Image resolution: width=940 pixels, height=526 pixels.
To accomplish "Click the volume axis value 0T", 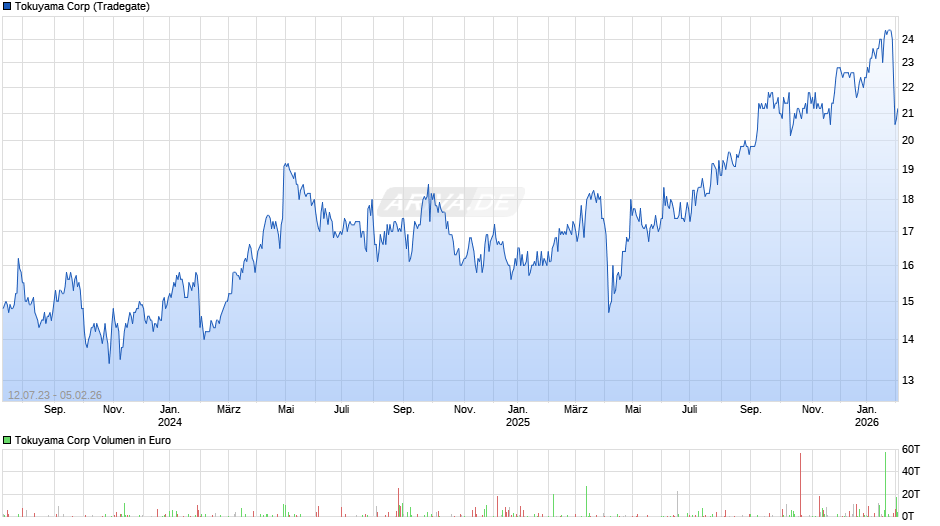I will tap(908, 516).
